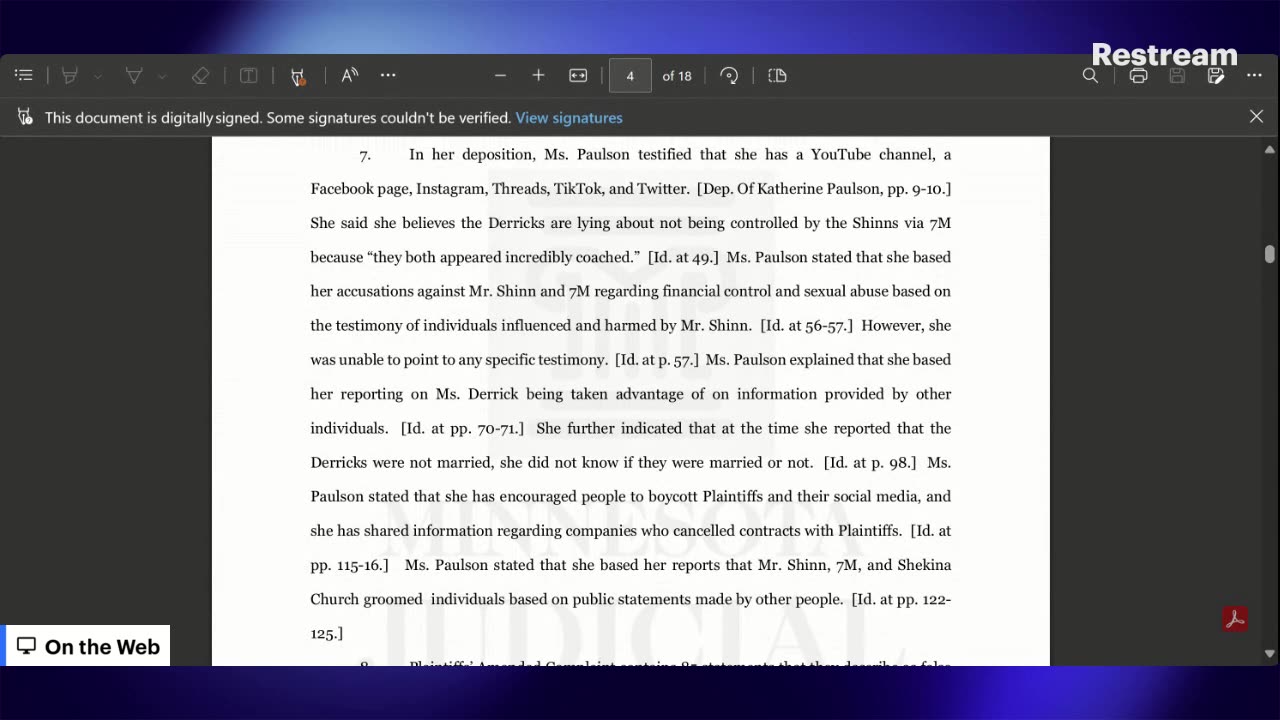
Task: Open find in document search
Action: click(1090, 75)
